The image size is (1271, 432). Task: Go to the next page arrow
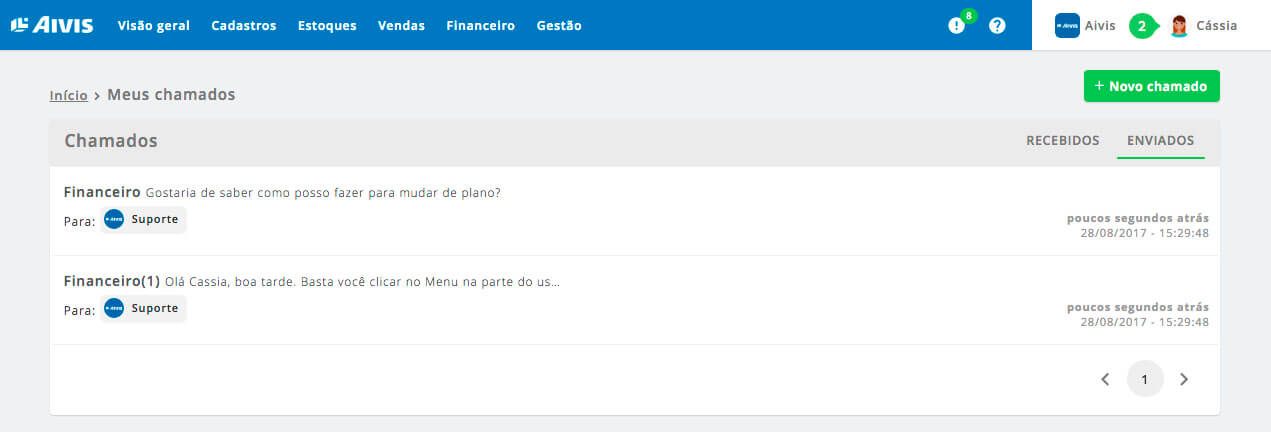click(1184, 379)
